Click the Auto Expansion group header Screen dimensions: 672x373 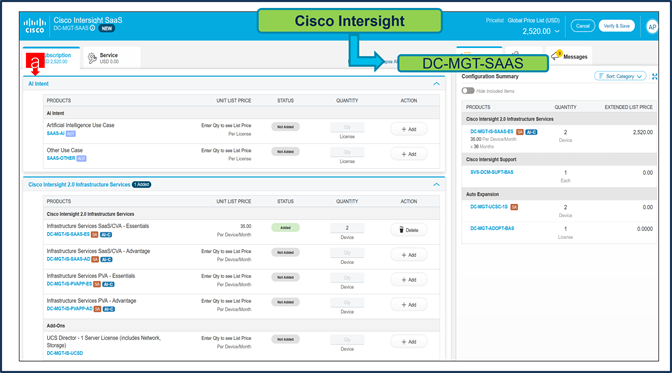pos(559,194)
